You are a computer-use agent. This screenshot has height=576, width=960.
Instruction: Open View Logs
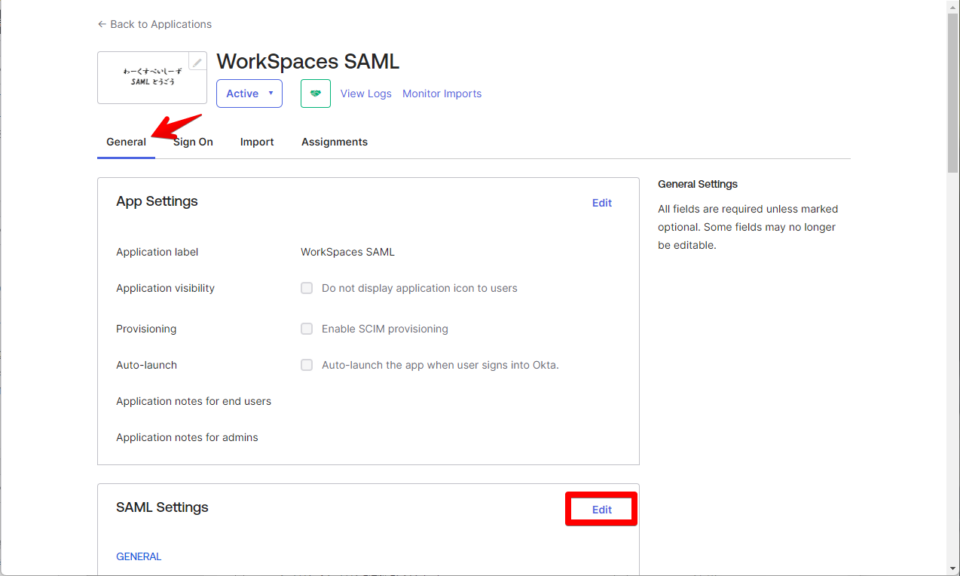click(365, 93)
